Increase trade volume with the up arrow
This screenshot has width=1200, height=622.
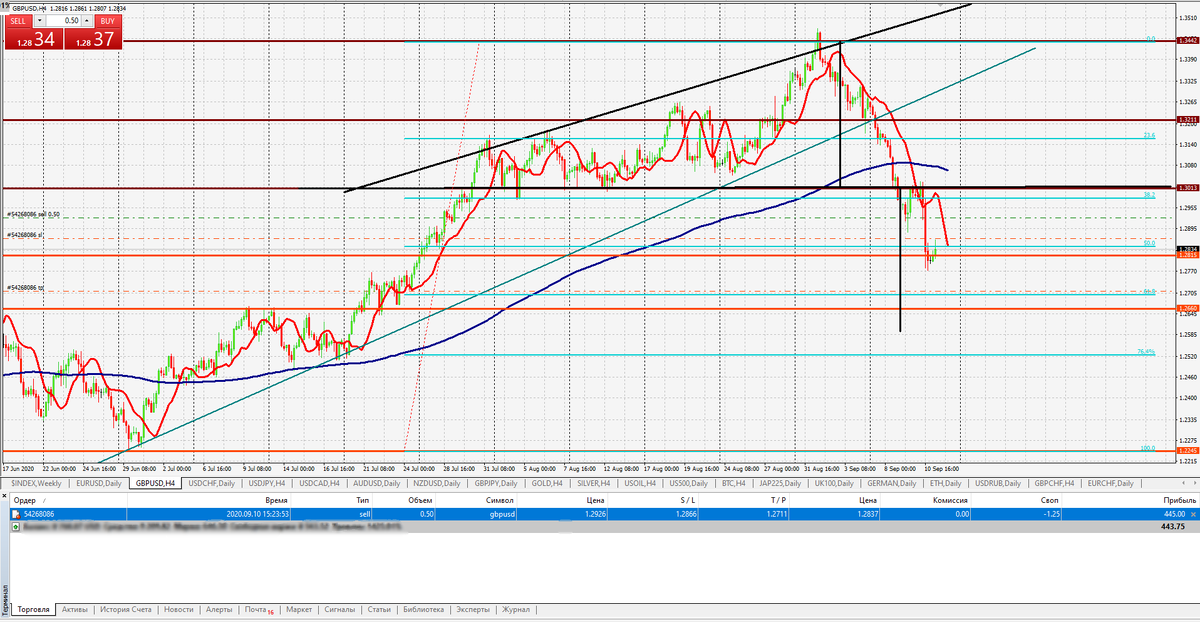point(86,20)
